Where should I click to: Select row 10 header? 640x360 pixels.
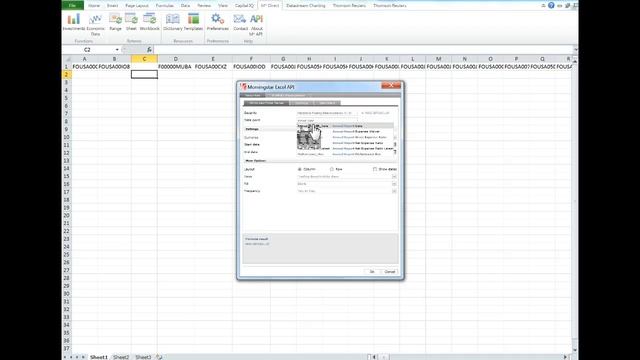[66, 137]
